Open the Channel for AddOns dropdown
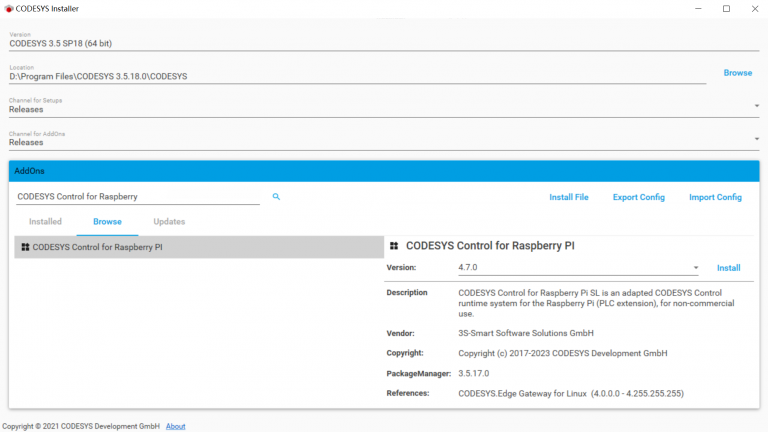 (x=756, y=139)
